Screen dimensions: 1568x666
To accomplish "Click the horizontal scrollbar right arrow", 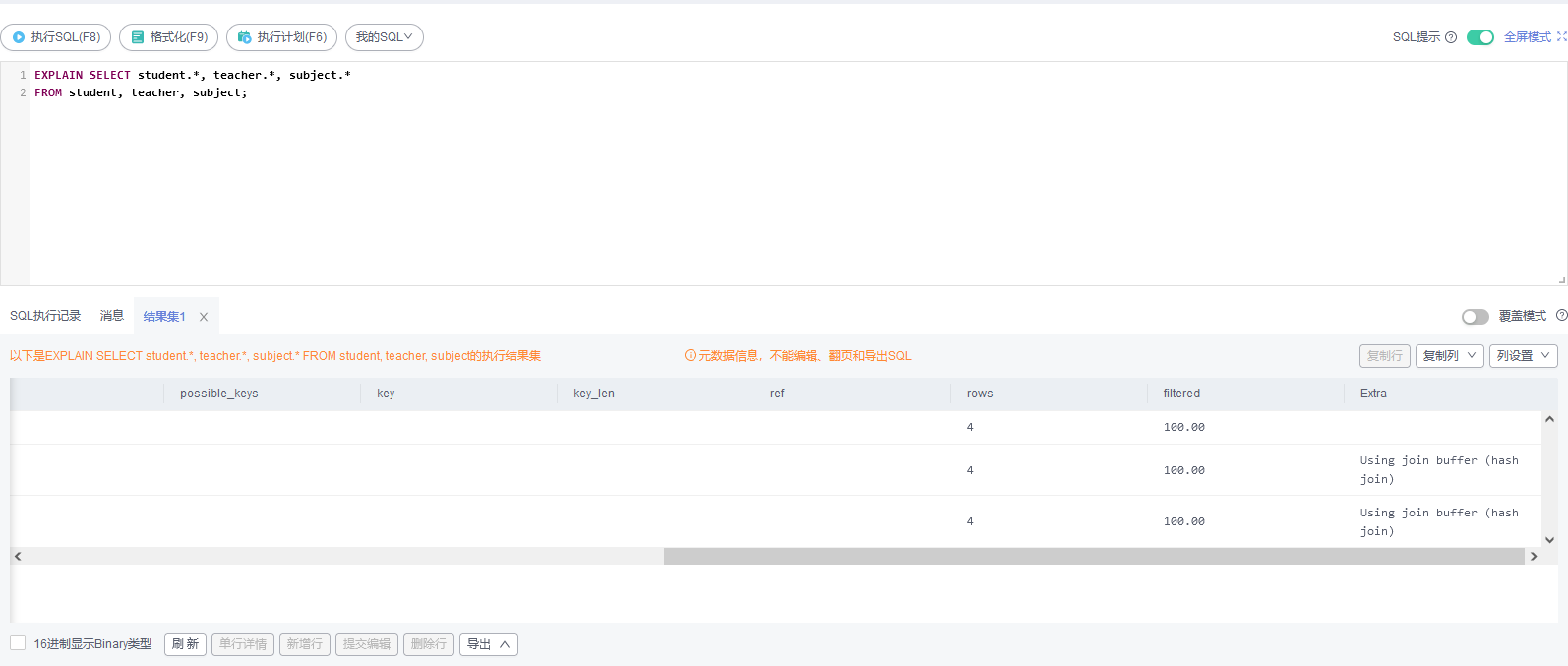I will point(1533,556).
